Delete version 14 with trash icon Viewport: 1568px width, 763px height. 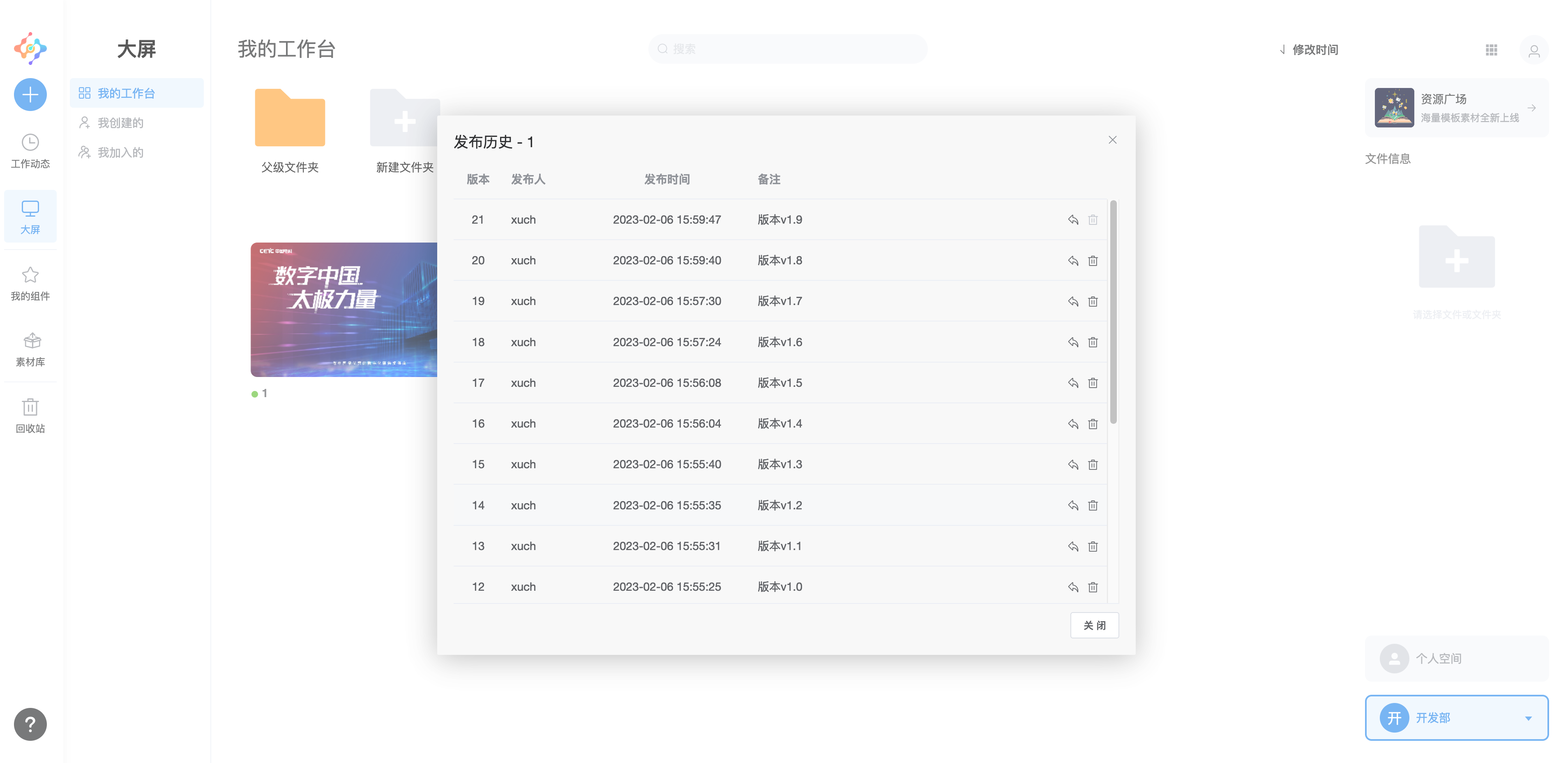[1093, 505]
